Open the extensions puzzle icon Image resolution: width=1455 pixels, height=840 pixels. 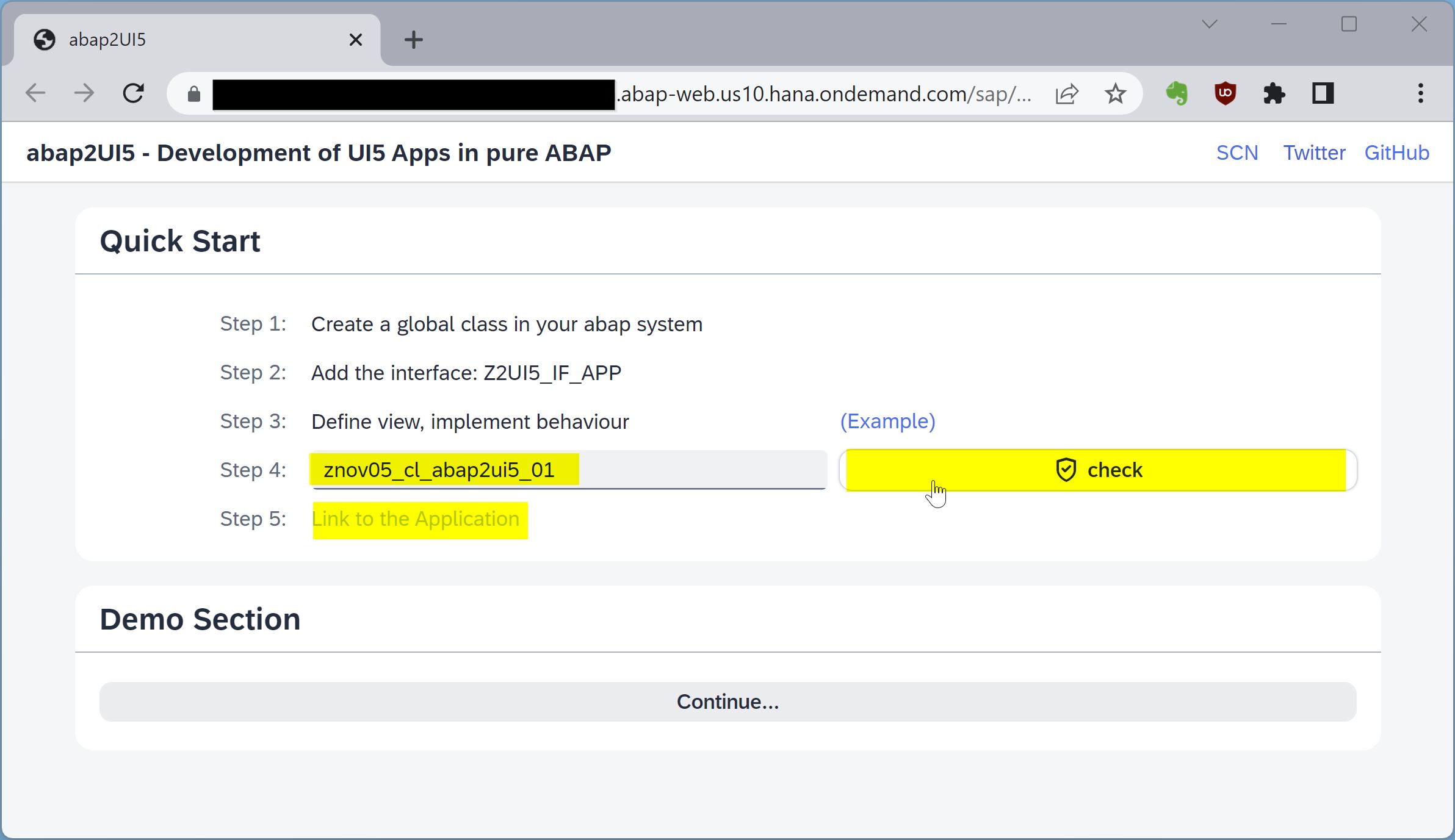[1274, 93]
